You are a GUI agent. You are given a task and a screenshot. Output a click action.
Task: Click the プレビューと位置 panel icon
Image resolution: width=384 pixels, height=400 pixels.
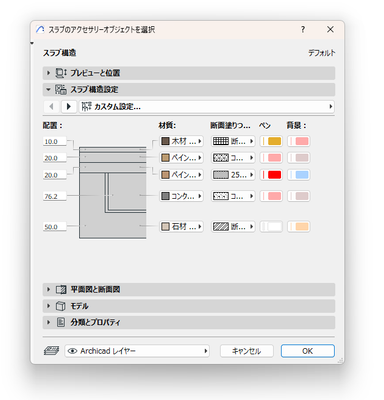tap(61, 73)
